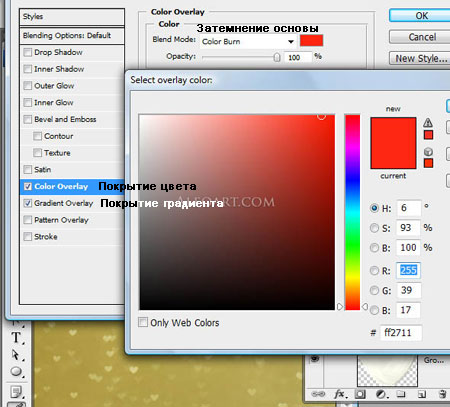Viewport: 450px width, 407px height.
Task: Select the H hue radio button
Action: coord(375,208)
